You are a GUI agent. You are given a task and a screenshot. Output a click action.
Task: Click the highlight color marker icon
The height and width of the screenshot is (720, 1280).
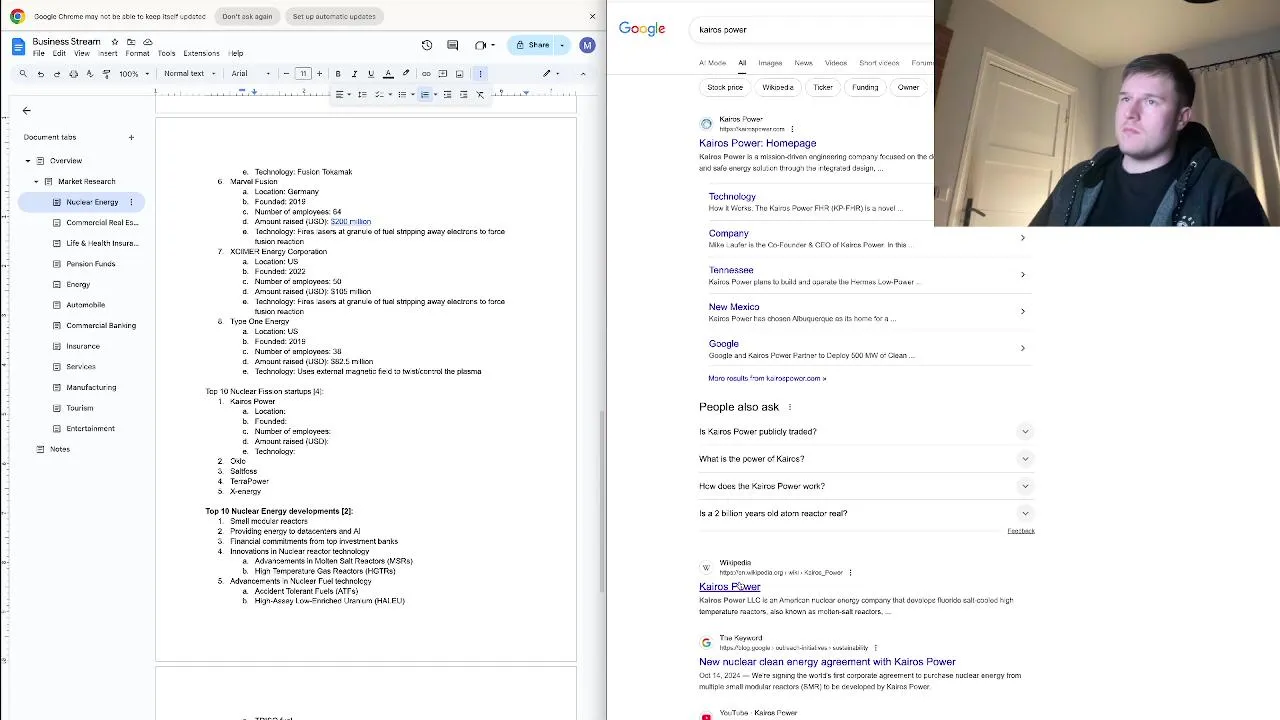point(405,74)
